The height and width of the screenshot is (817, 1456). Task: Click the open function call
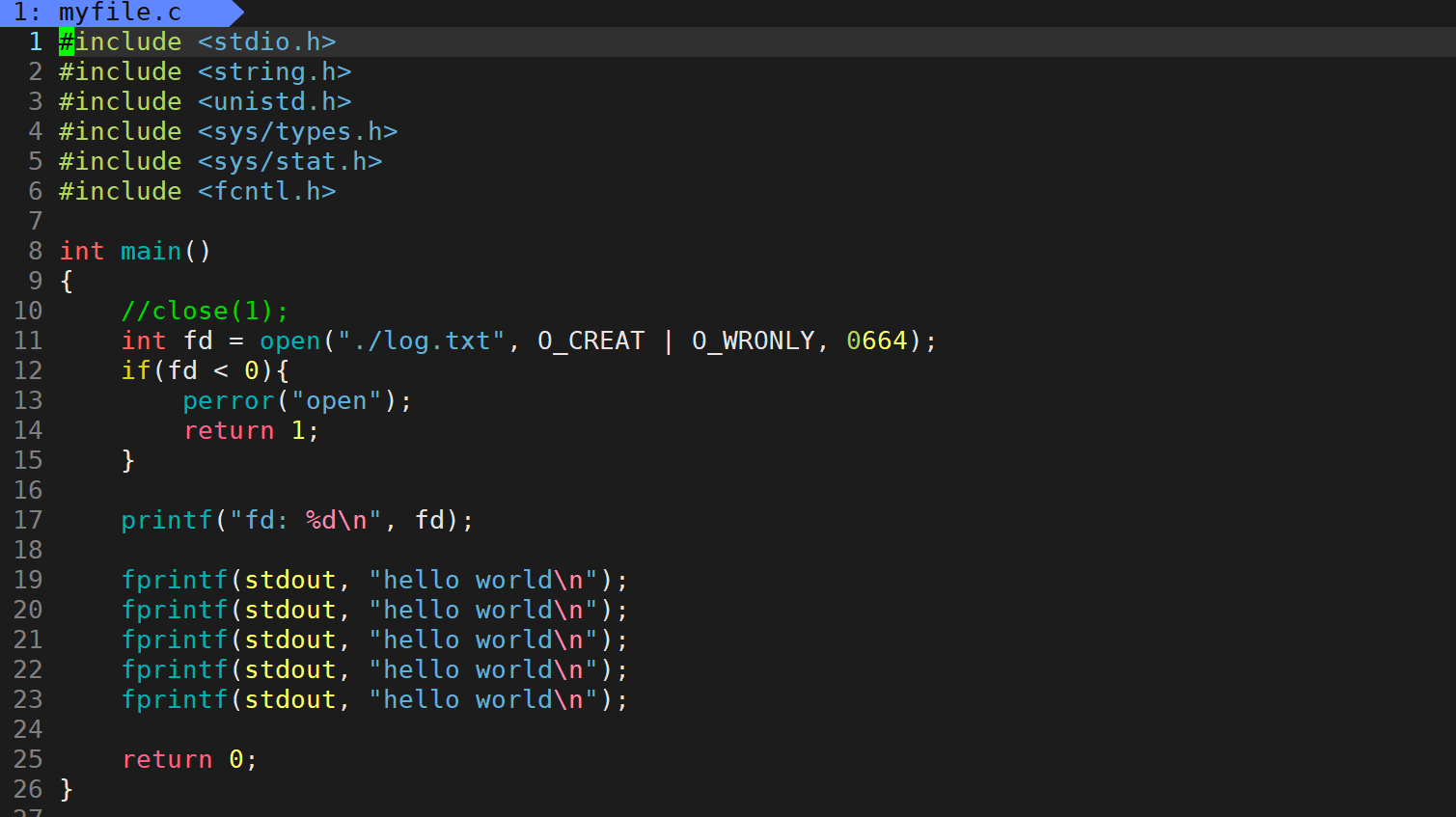(290, 340)
